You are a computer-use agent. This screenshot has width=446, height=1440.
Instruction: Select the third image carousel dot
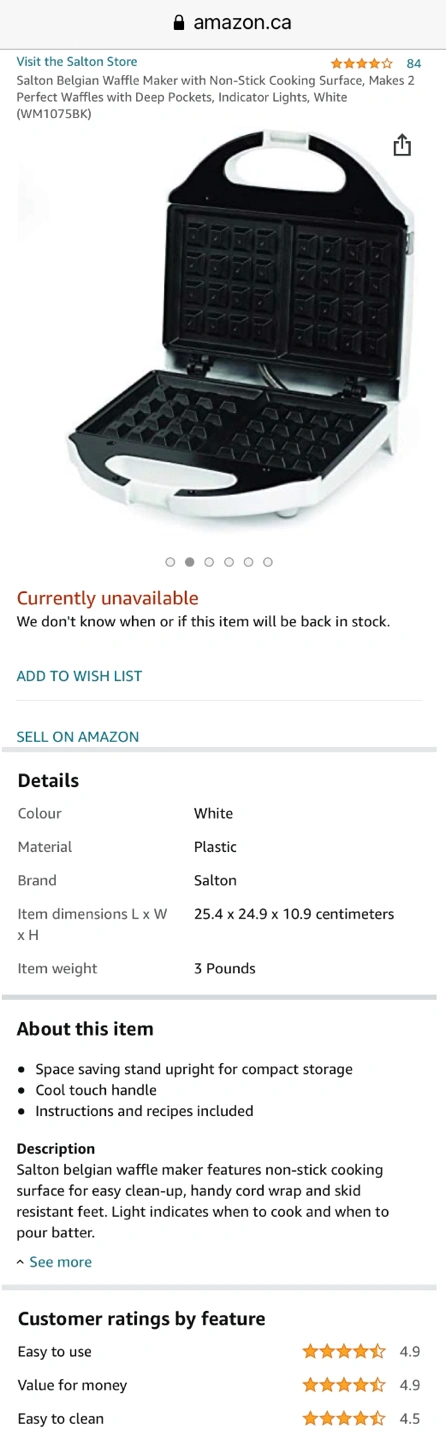[209, 562]
